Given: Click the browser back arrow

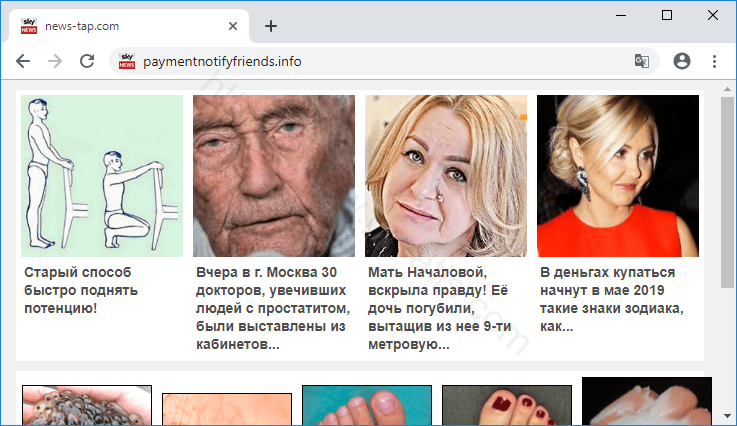Looking at the screenshot, I should click(x=23, y=61).
